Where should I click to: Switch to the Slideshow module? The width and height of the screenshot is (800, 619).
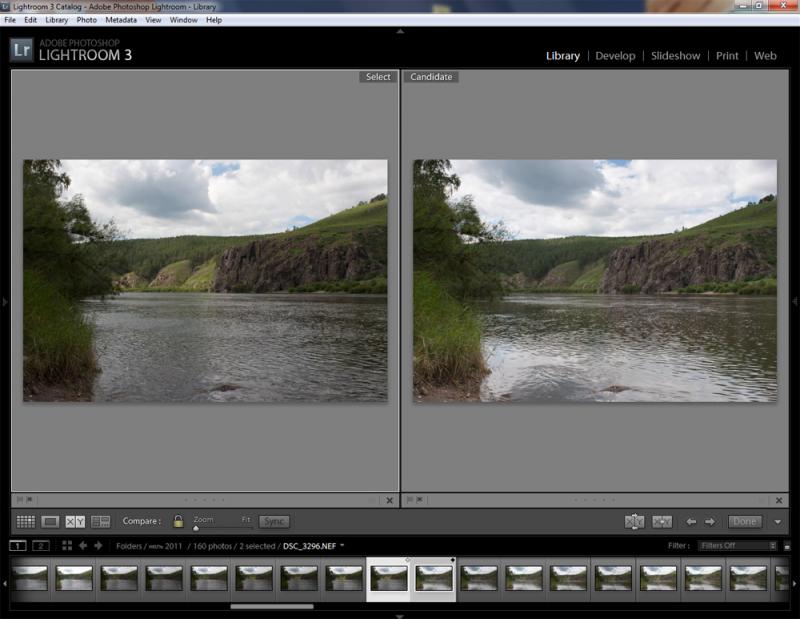pos(676,56)
